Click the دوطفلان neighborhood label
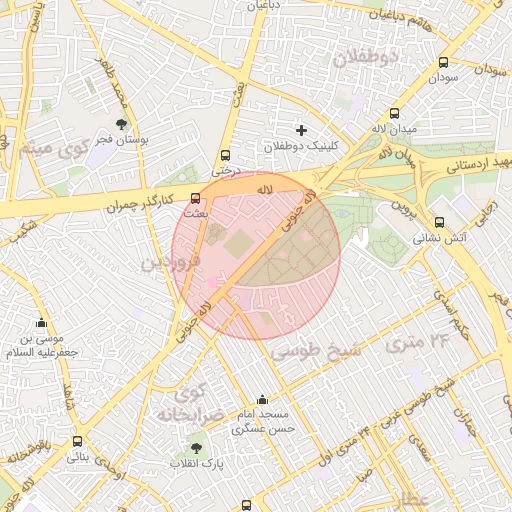Screen dimensions: 512x512 click(x=366, y=59)
